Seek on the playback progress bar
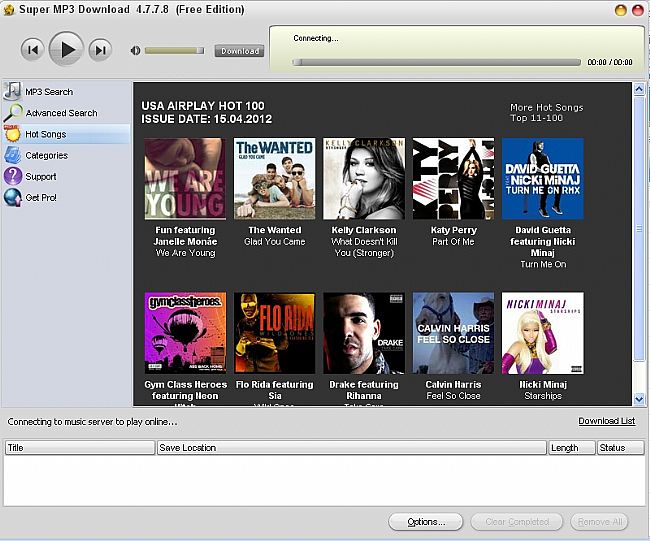 pos(437,62)
